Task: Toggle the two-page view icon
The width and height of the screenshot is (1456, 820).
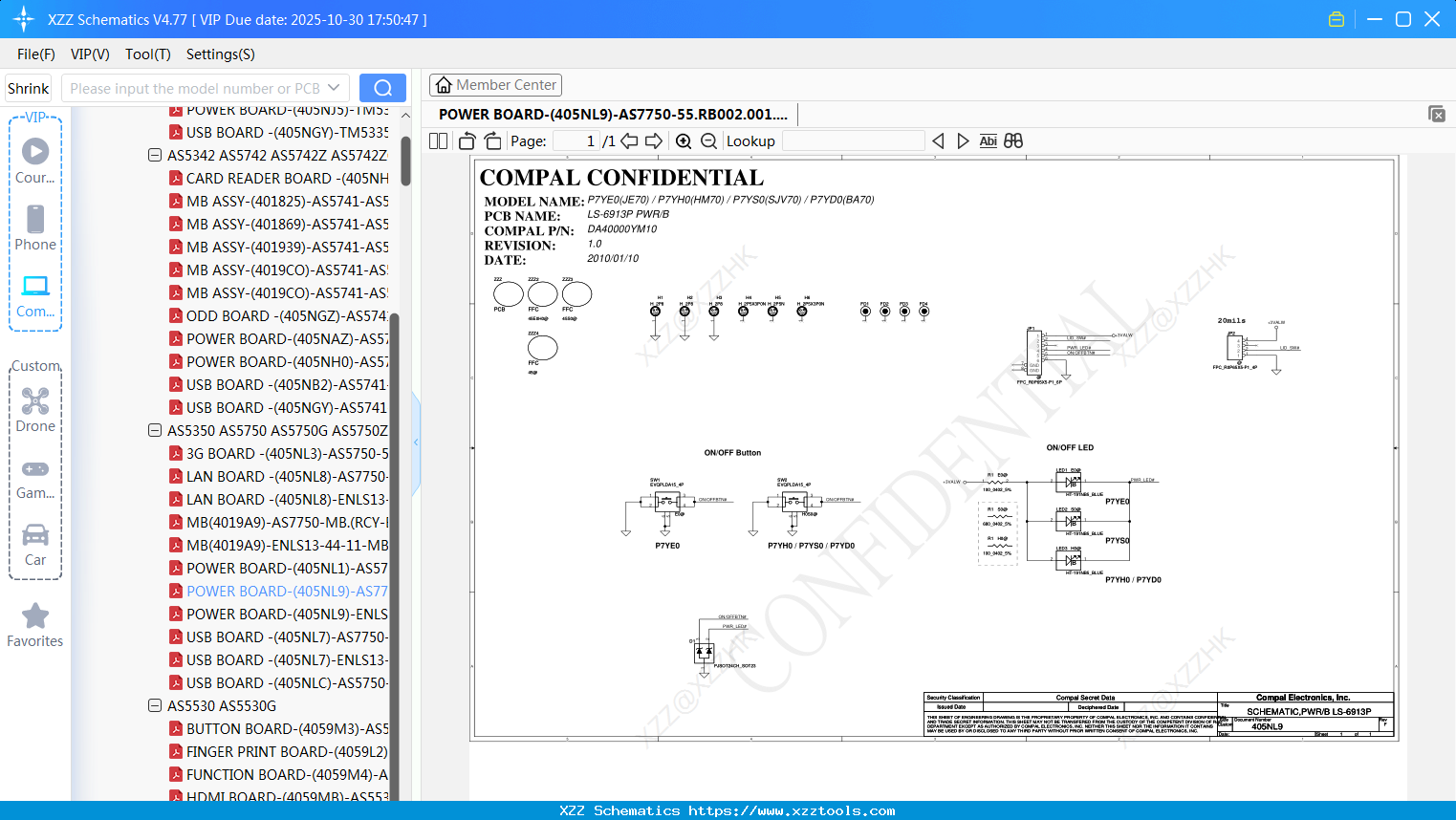Action: click(x=438, y=141)
